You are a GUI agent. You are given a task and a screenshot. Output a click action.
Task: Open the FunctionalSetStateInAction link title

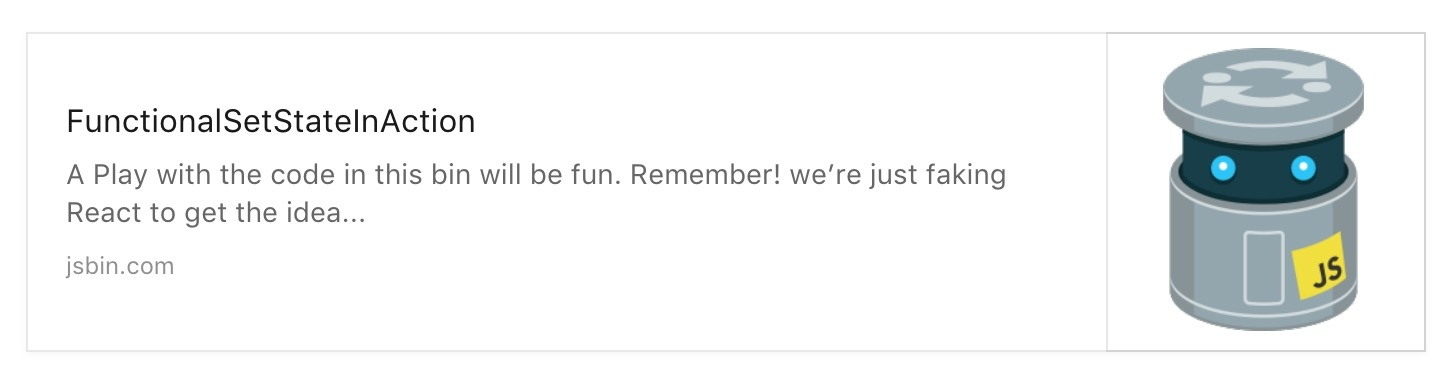click(270, 122)
